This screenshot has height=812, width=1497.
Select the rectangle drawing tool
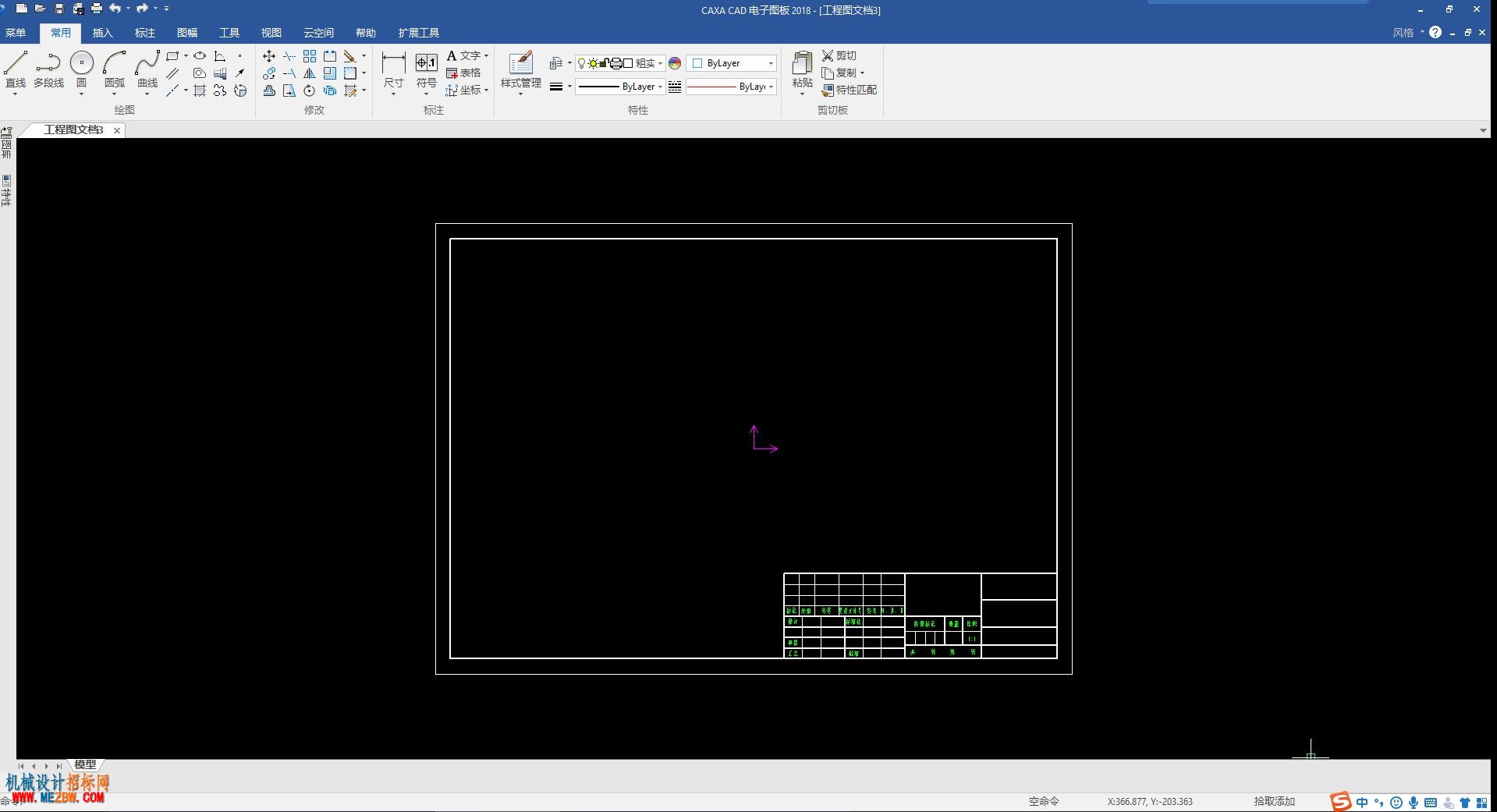pyautogui.click(x=172, y=56)
